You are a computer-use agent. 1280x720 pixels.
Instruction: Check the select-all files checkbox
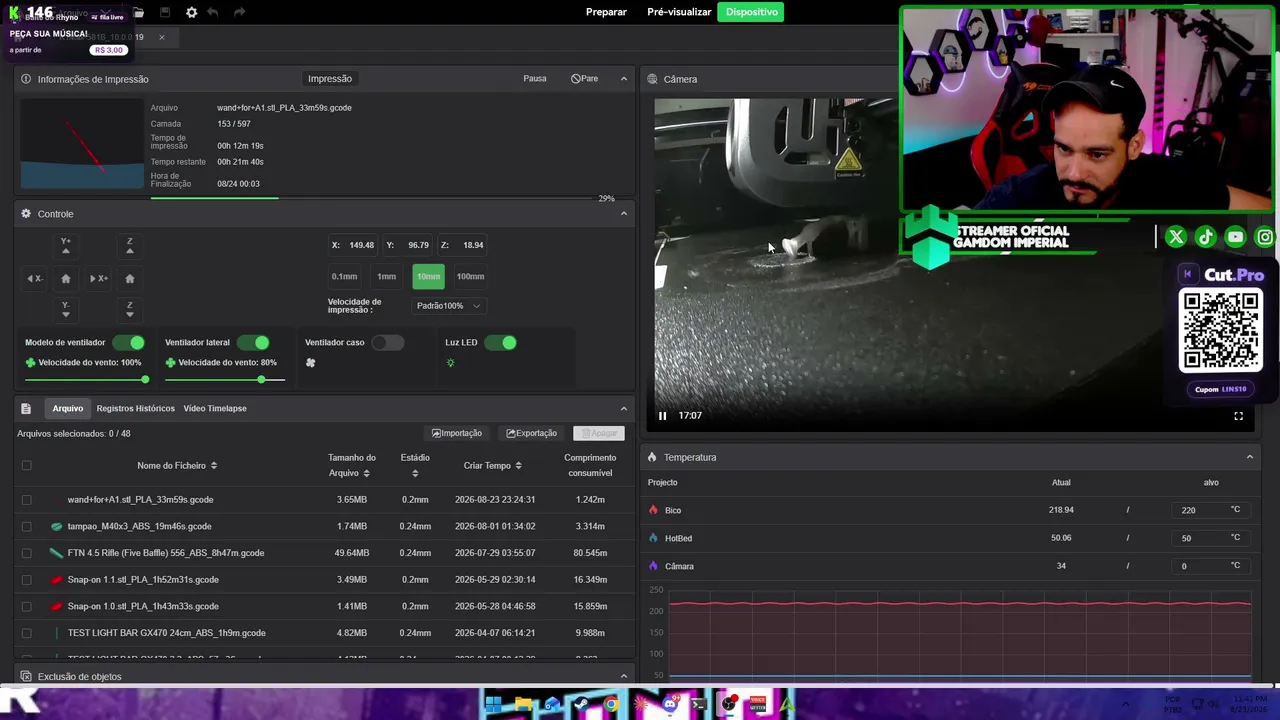27,465
